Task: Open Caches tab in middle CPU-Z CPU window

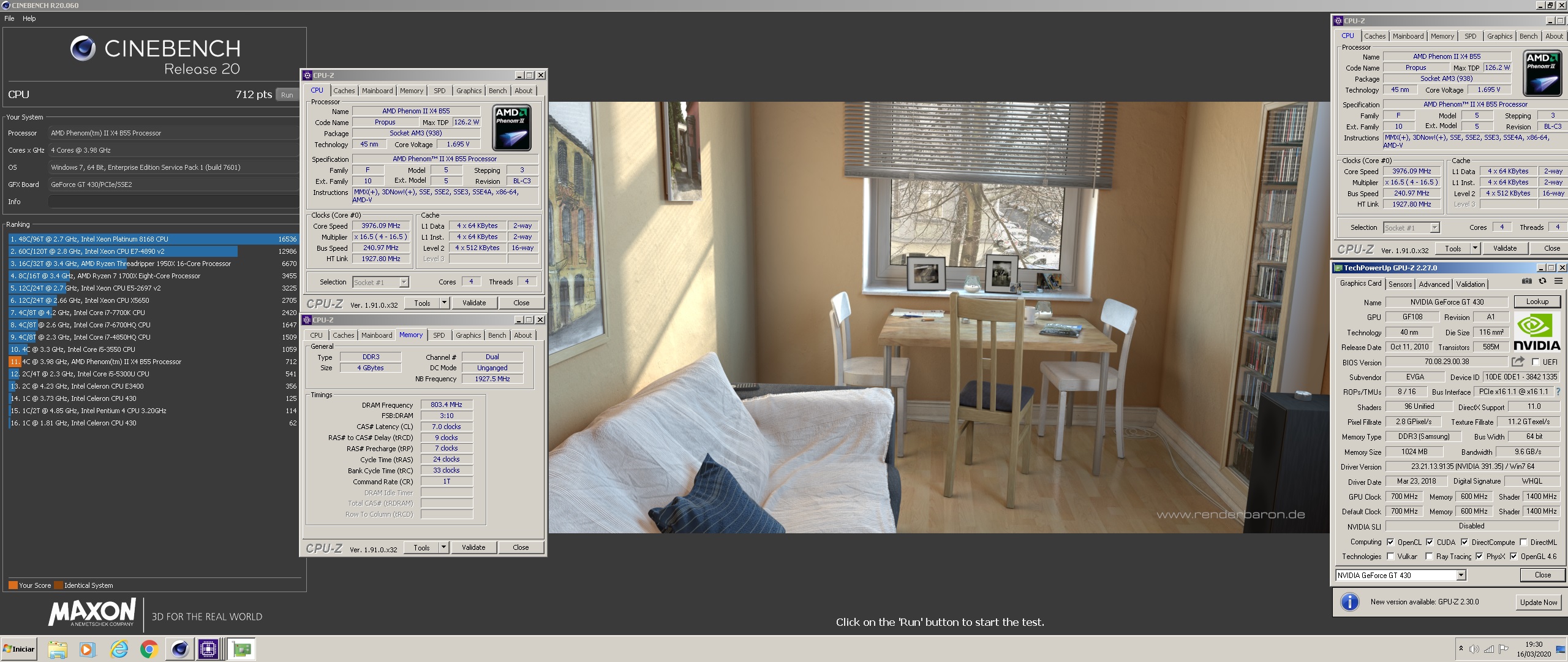Action: [x=344, y=91]
